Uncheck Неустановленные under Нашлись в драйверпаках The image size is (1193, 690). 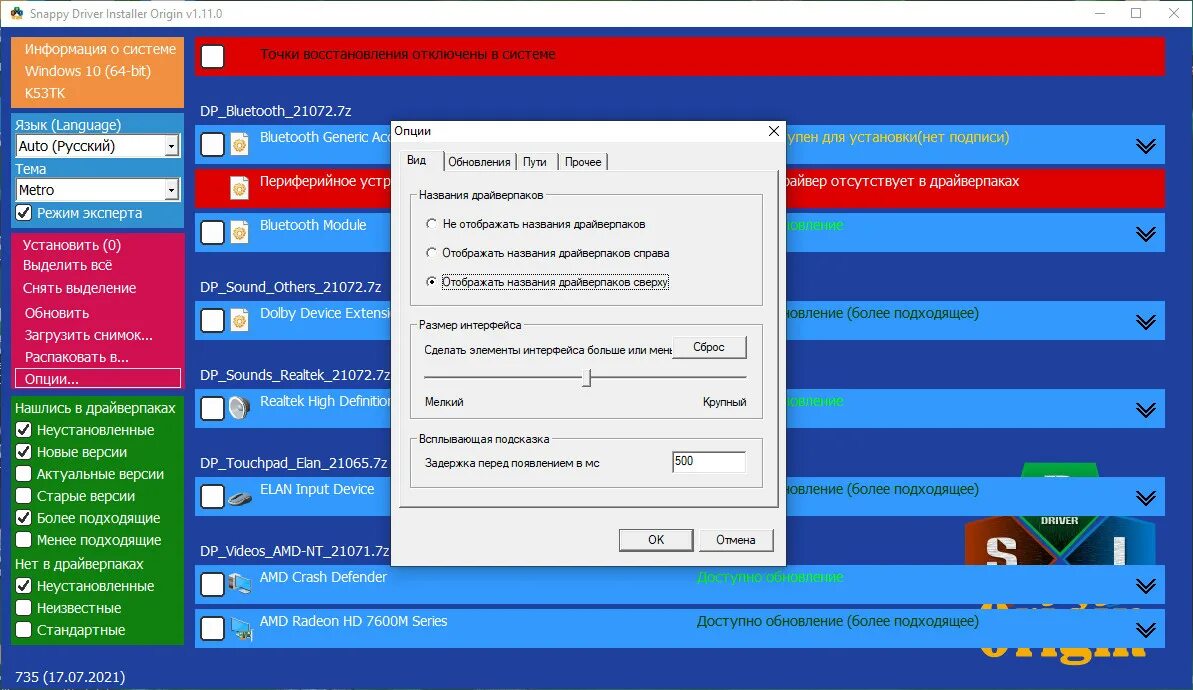[24, 430]
